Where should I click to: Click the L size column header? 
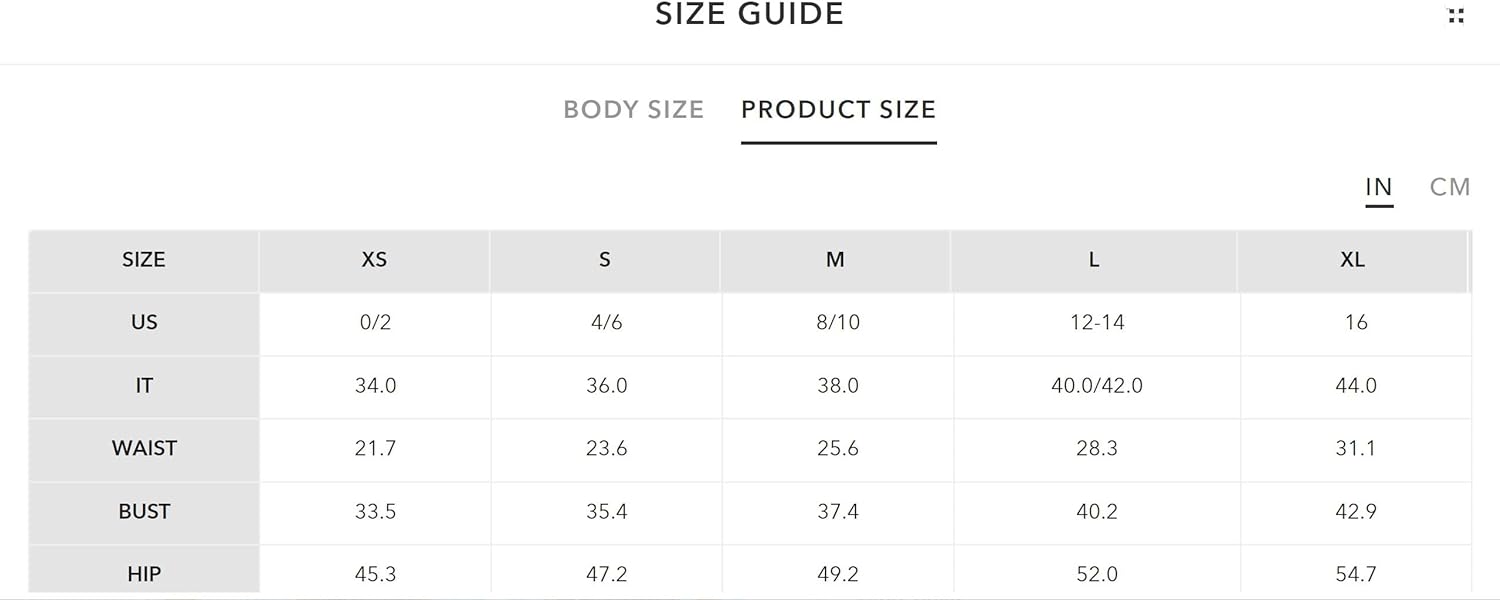[1094, 260]
